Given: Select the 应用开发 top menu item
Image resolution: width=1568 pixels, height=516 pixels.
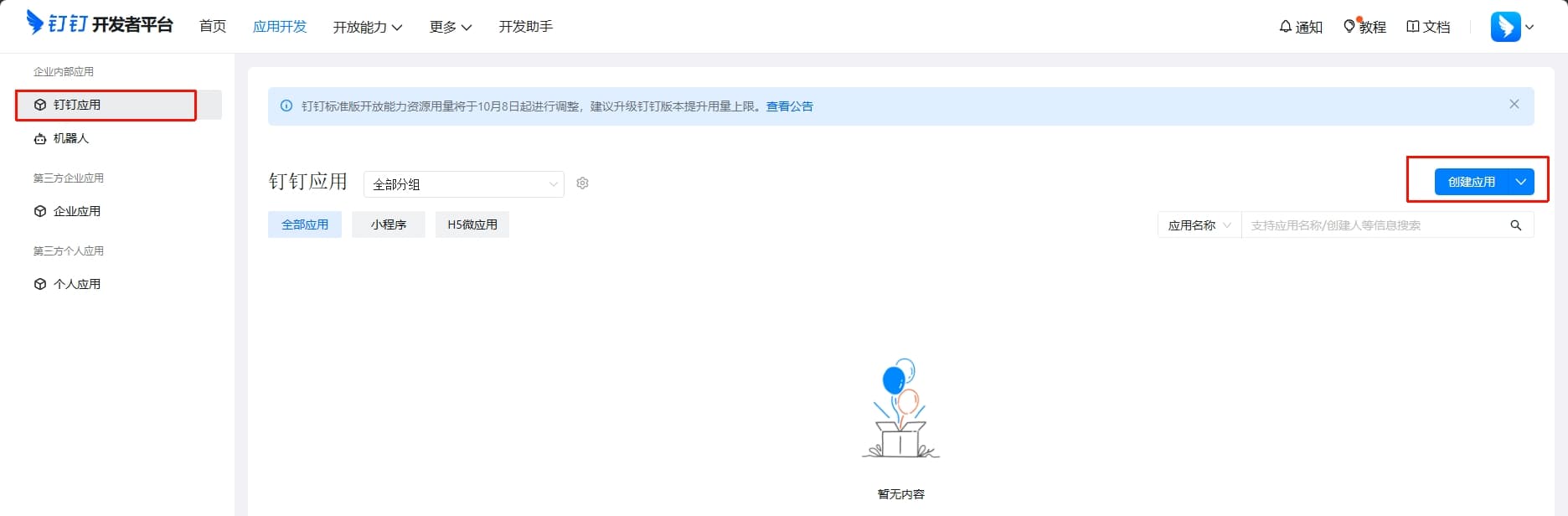Looking at the screenshot, I should 280,27.
